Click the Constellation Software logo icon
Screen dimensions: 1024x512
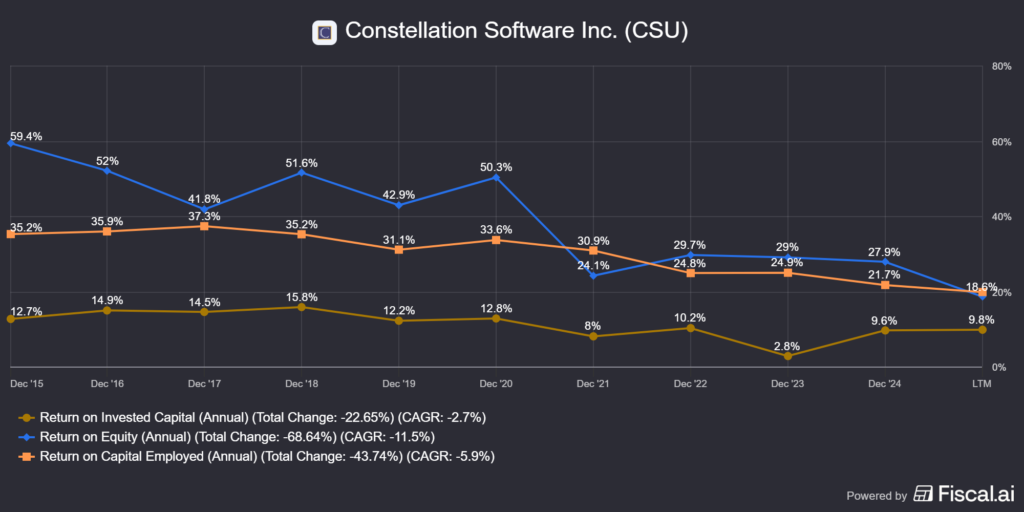(323, 32)
